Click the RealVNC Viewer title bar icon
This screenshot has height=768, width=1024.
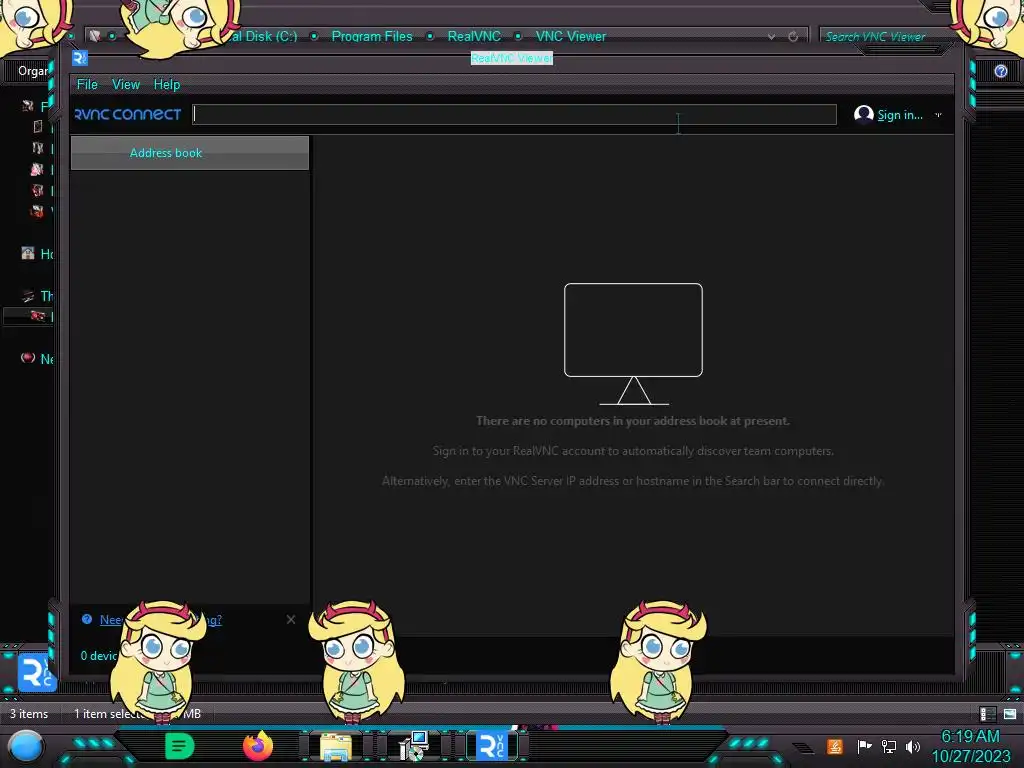coord(80,58)
